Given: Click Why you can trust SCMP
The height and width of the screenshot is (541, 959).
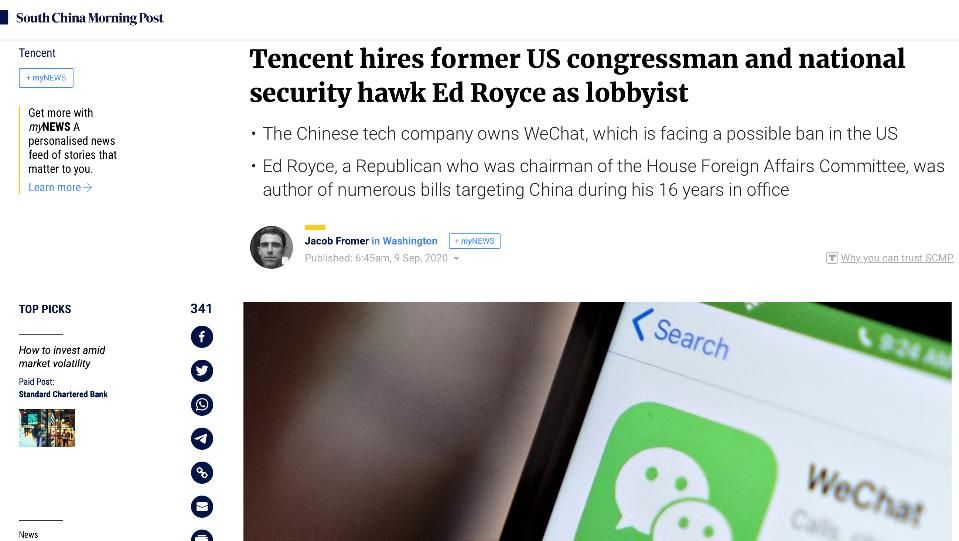Looking at the screenshot, I should click(897, 258).
